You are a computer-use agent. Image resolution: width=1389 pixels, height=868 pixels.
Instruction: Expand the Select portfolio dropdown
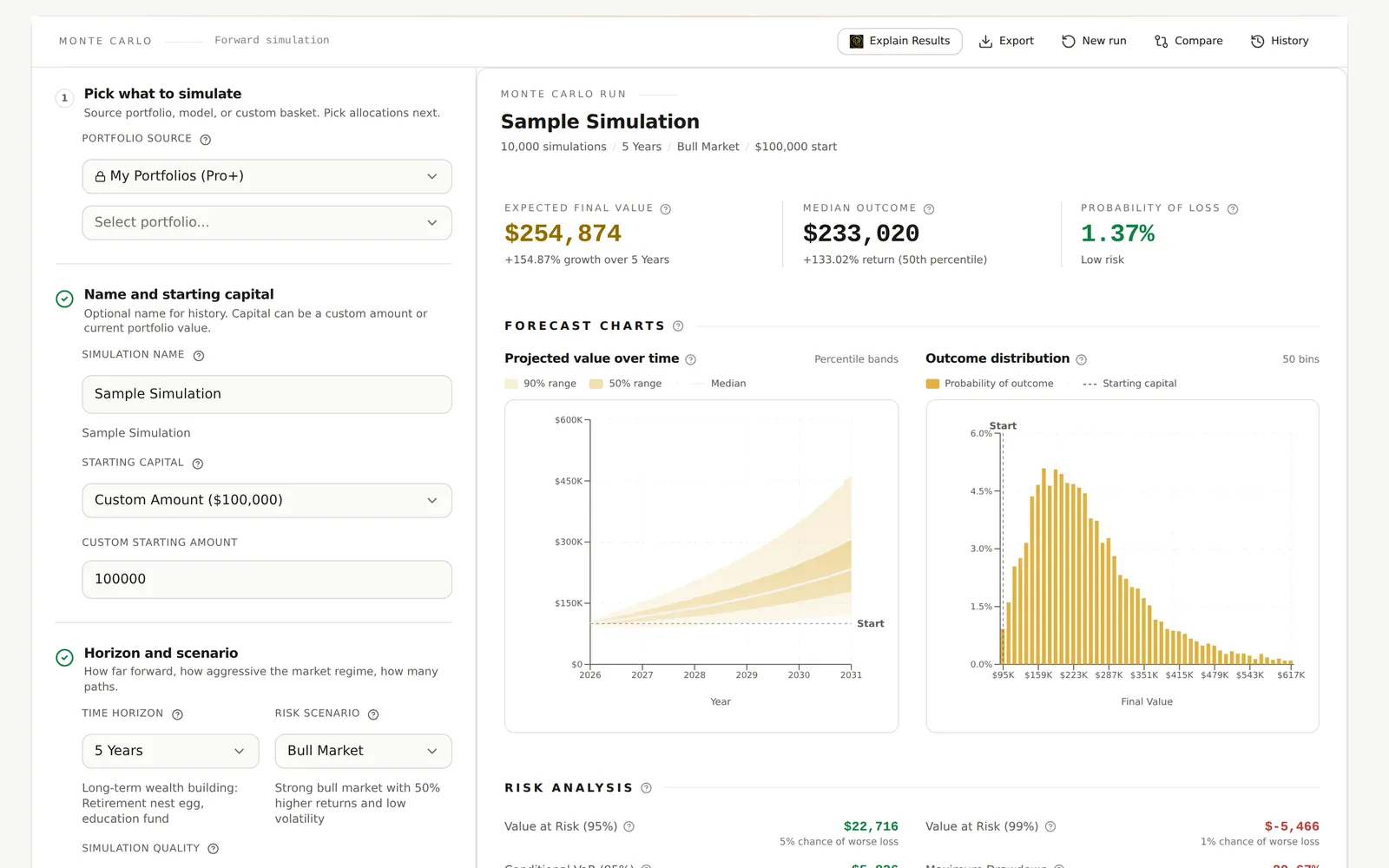click(x=267, y=222)
